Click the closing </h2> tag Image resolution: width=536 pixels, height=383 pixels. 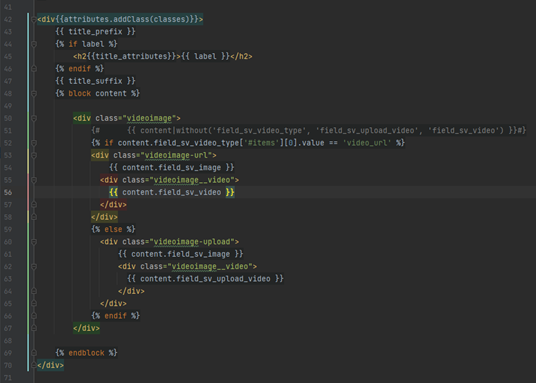click(241, 56)
